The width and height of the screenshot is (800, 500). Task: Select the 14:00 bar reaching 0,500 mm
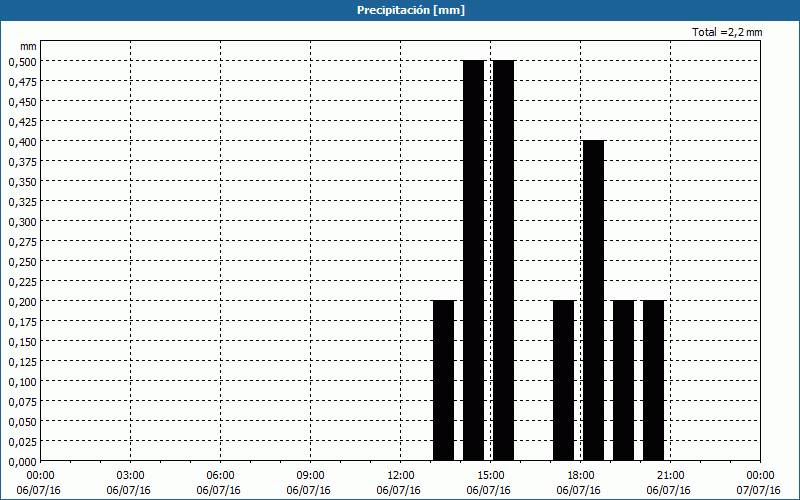473,260
